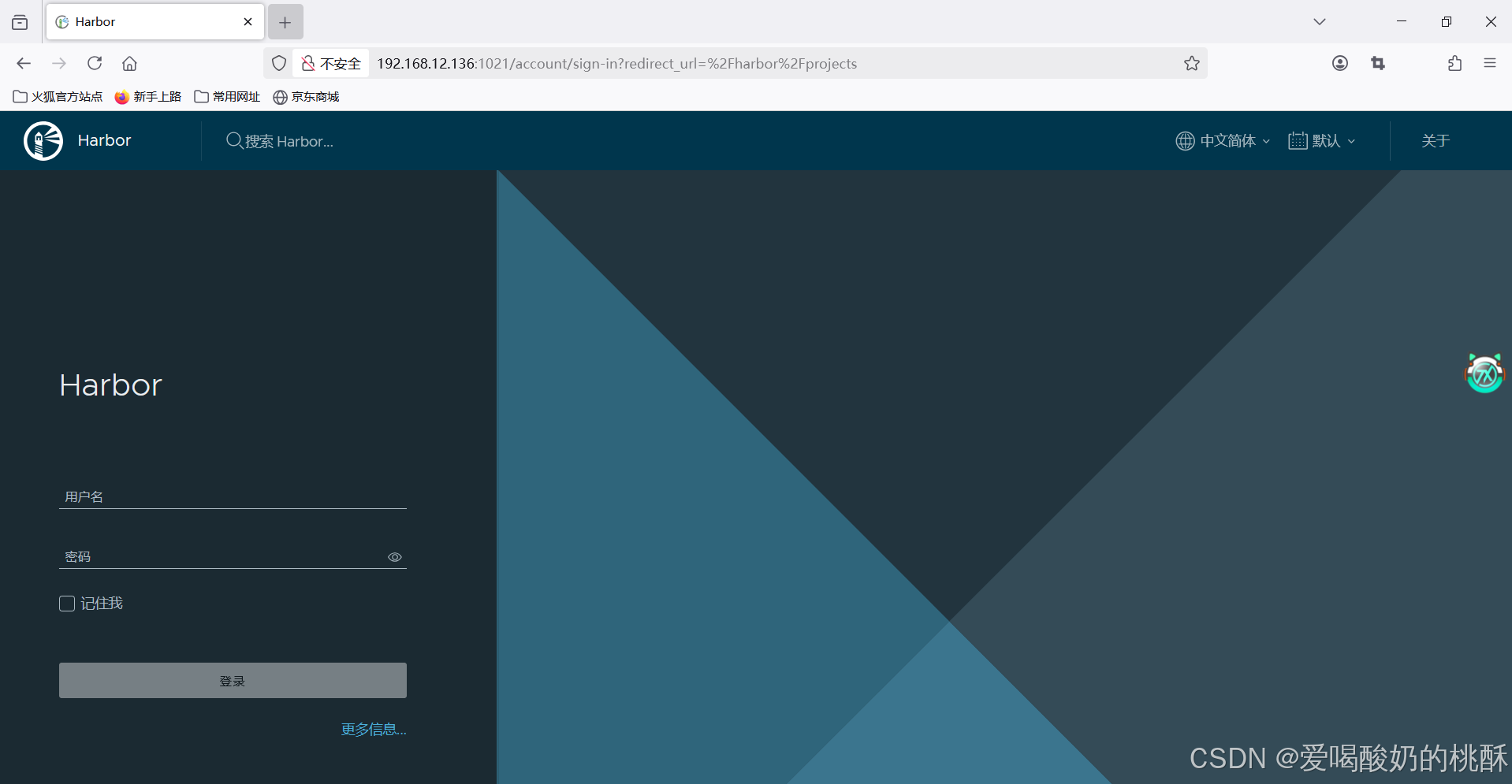Click the tracking protection shield icon
This screenshot has height=784, width=1512.
click(279, 63)
